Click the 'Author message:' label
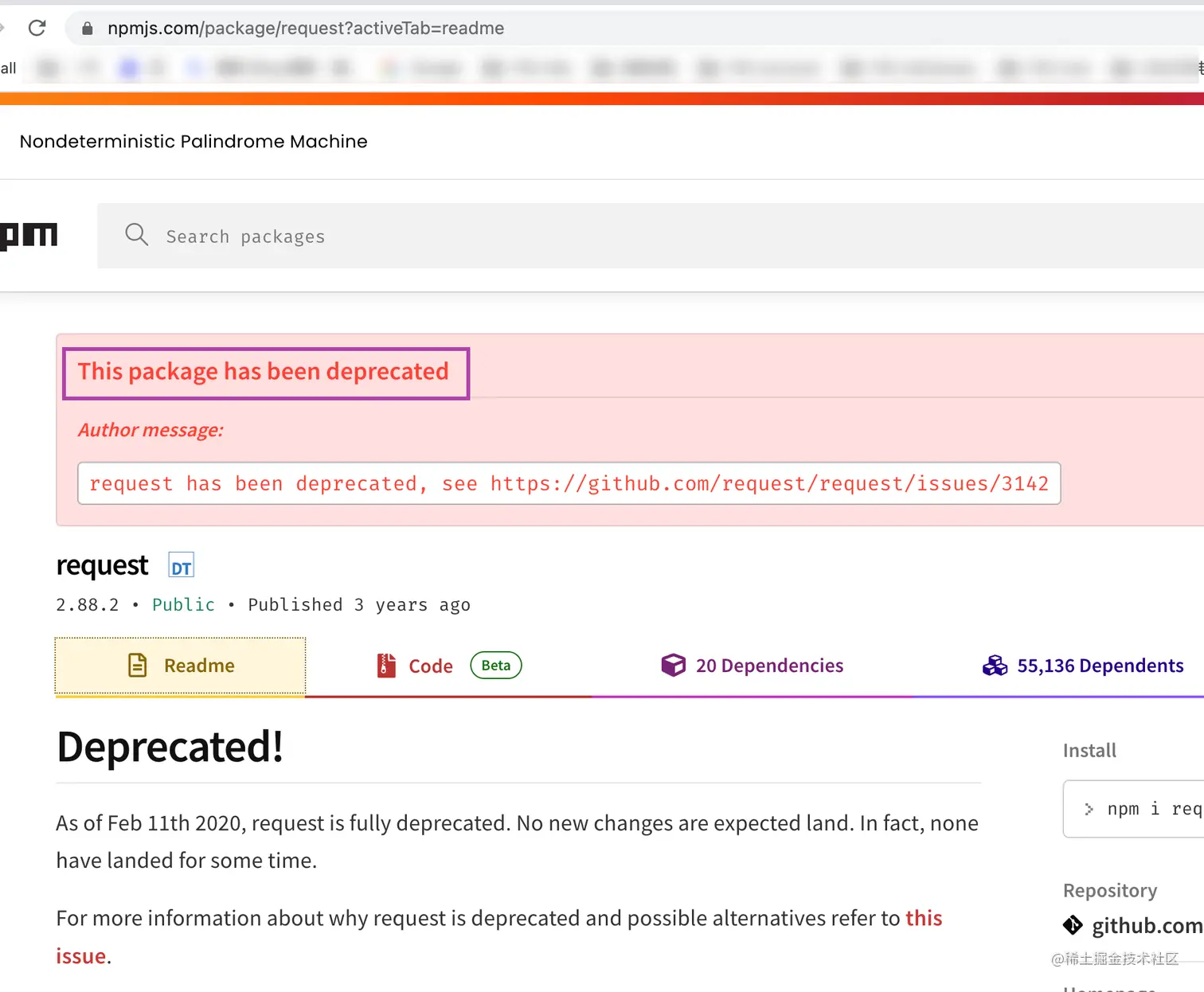Screen dimensions: 1204x992 click(150, 430)
